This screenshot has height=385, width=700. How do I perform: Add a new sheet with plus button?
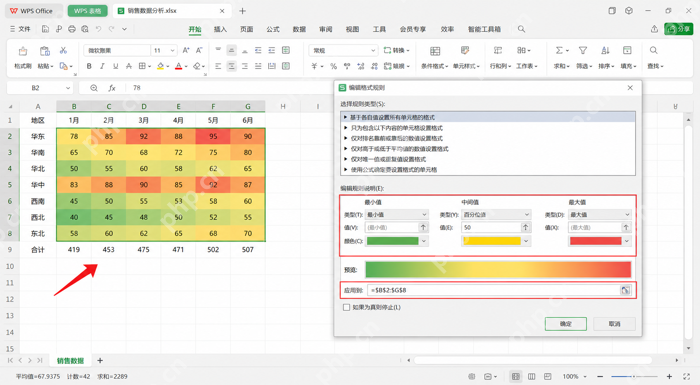[x=100, y=360]
